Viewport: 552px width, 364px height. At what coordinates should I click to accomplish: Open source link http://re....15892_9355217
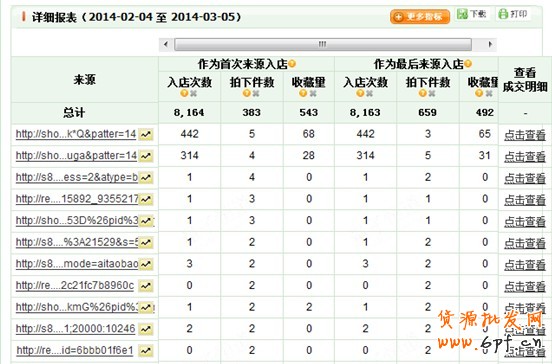[x=77, y=199]
